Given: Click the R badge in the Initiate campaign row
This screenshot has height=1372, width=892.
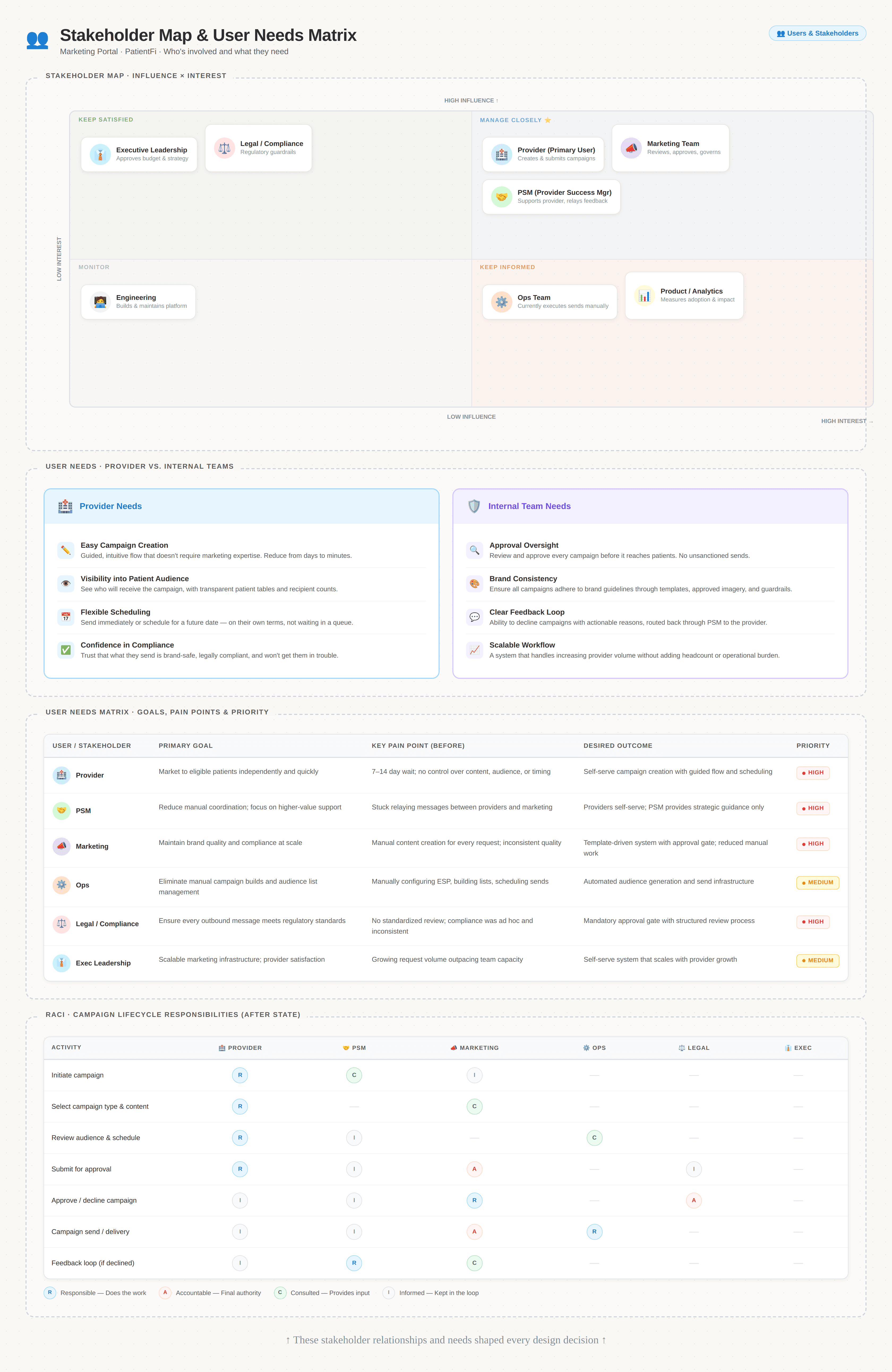Looking at the screenshot, I should [x=240, y=1075].
